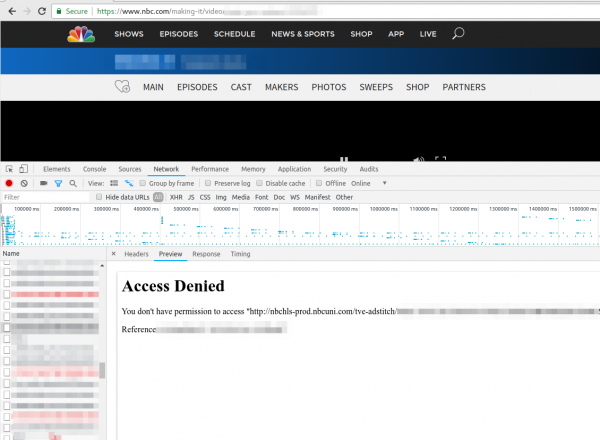Open the Security tab
Screen dimensions: 600x440
pyautogui.click(x=335, y=169)
